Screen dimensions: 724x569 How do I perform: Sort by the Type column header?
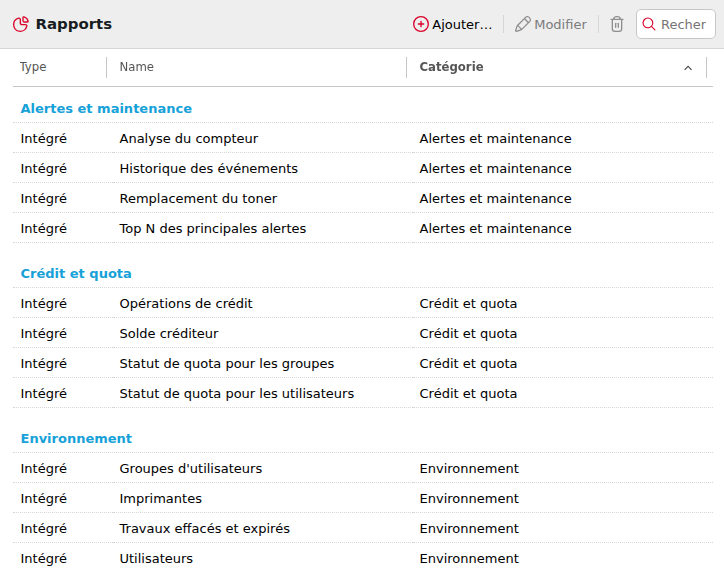(x=33, y=67)
